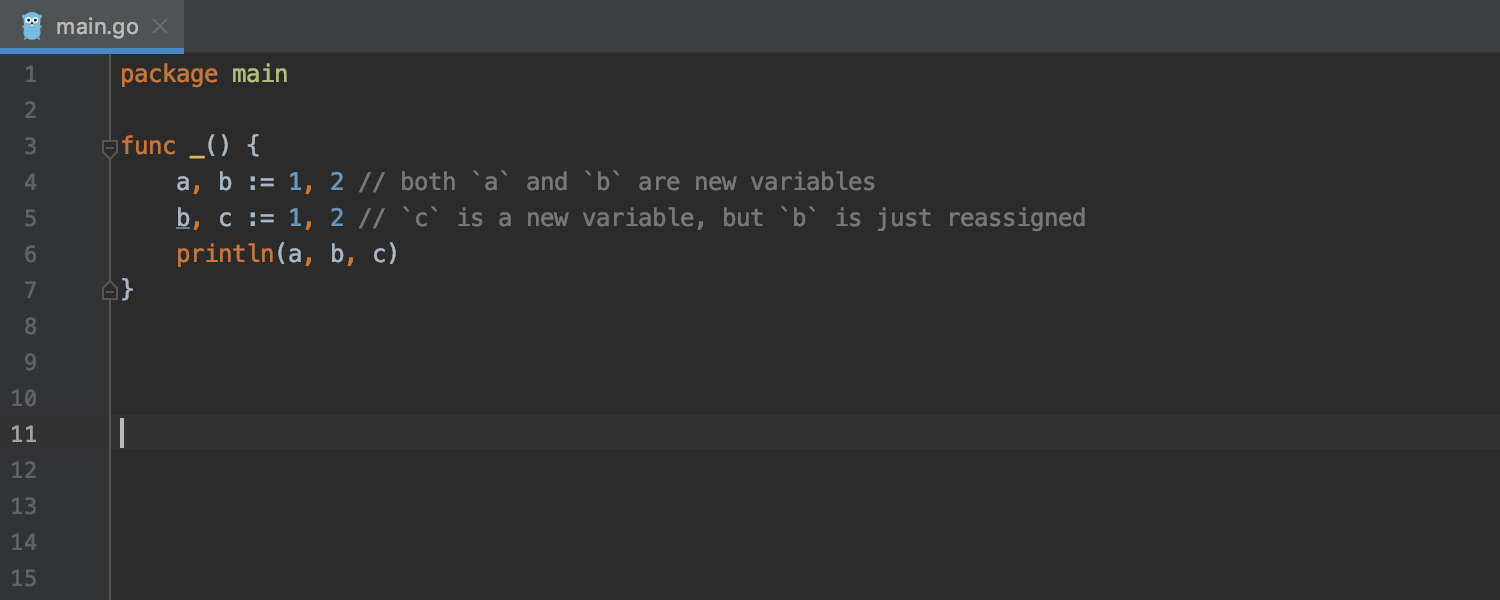
Task: Click line number 5 in the gutter
Action: 30,218
